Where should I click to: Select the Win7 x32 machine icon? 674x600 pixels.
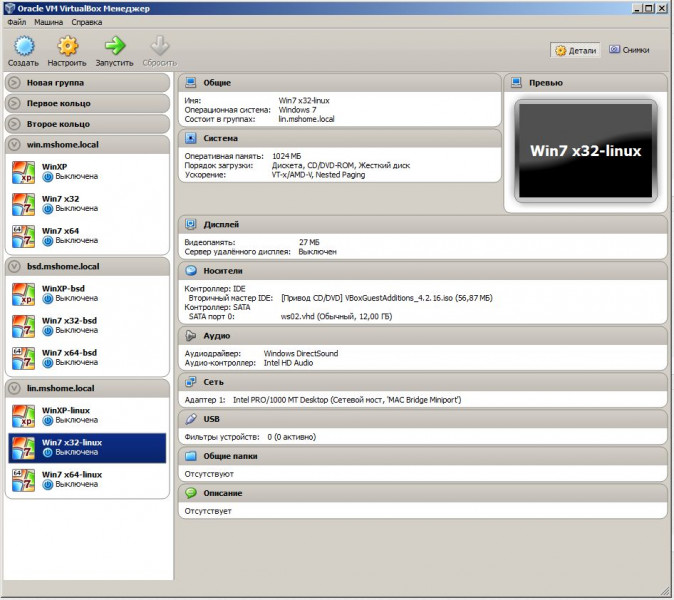coord(23,204)
